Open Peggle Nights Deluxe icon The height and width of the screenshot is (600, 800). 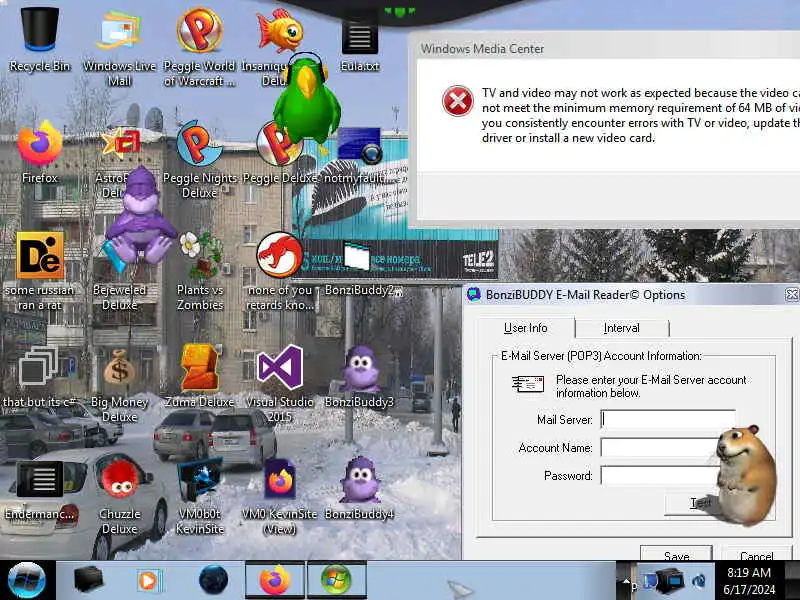click(x=199, y=158)
